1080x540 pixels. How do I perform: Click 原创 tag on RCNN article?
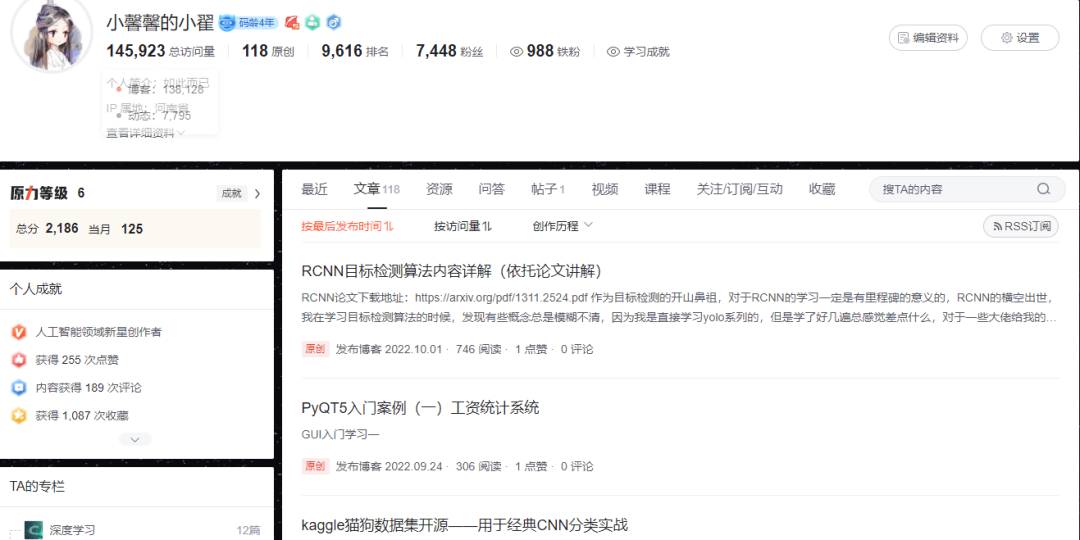(315, 349)
